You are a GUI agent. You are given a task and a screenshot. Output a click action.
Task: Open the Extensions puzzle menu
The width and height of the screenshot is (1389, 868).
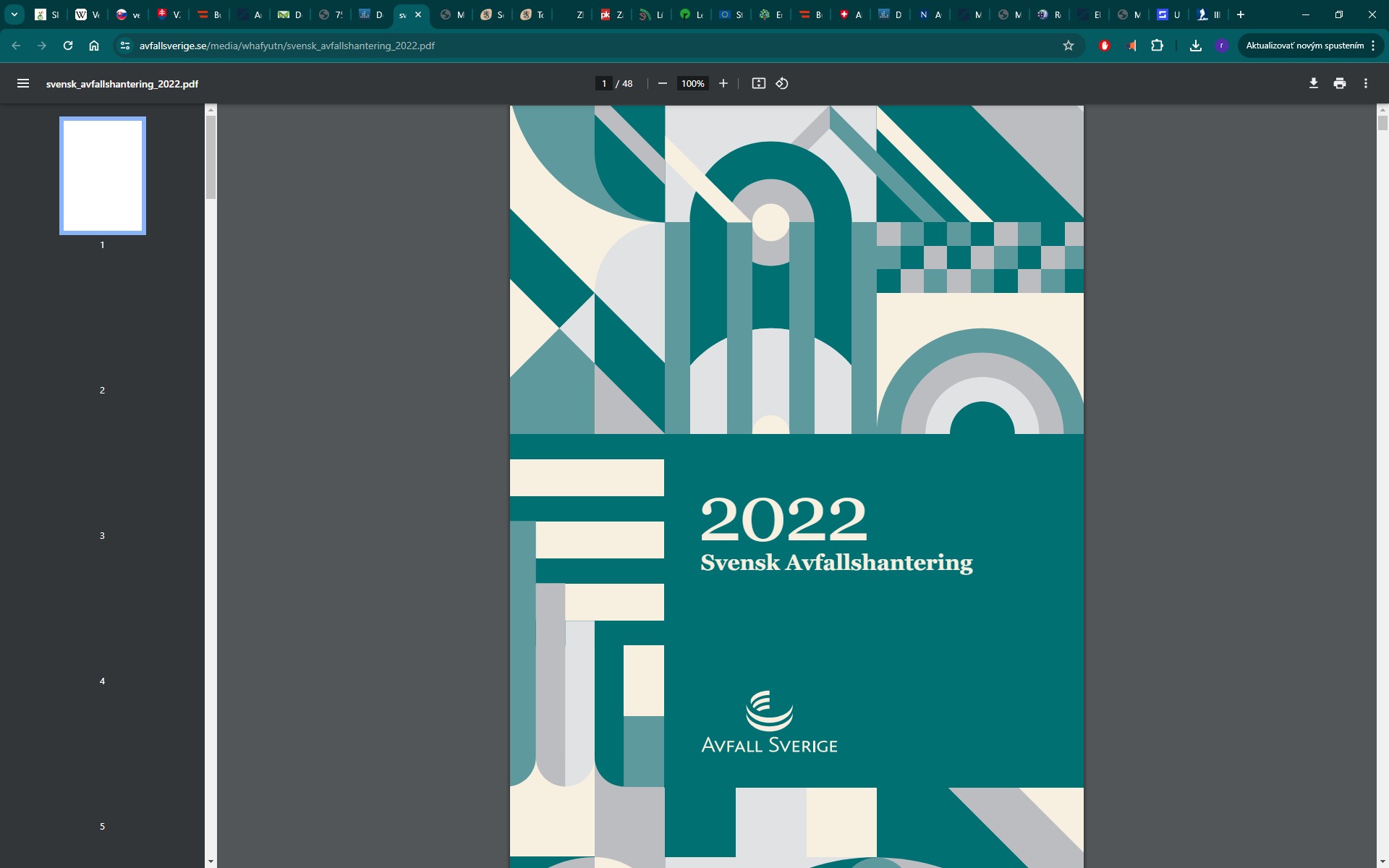click(1157, 46)
